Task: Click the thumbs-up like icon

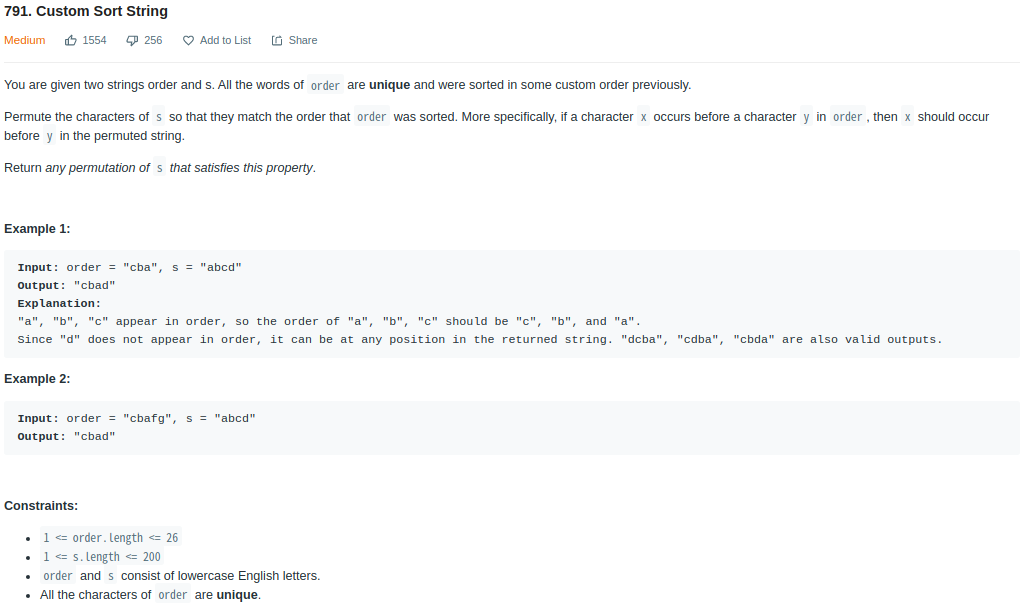Action: [x=71, y=41]
